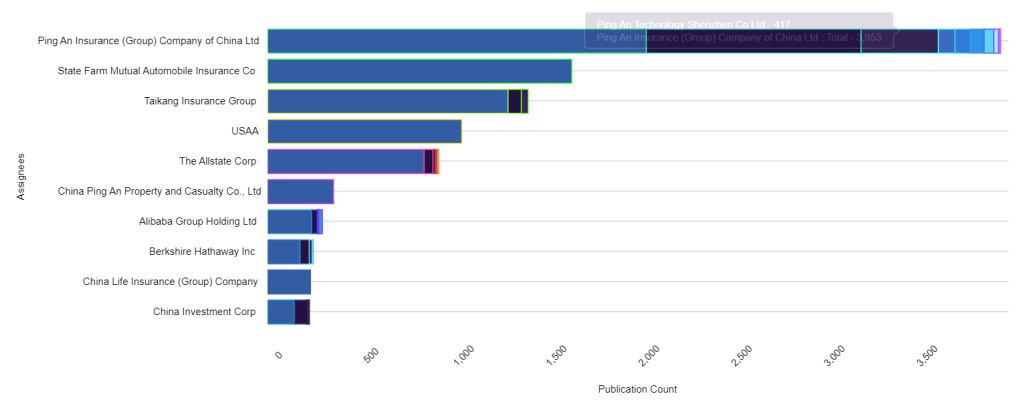1024x400 pixels.
Task: Select the main blue segment of Allstate bar
Action: coord(345,161)
